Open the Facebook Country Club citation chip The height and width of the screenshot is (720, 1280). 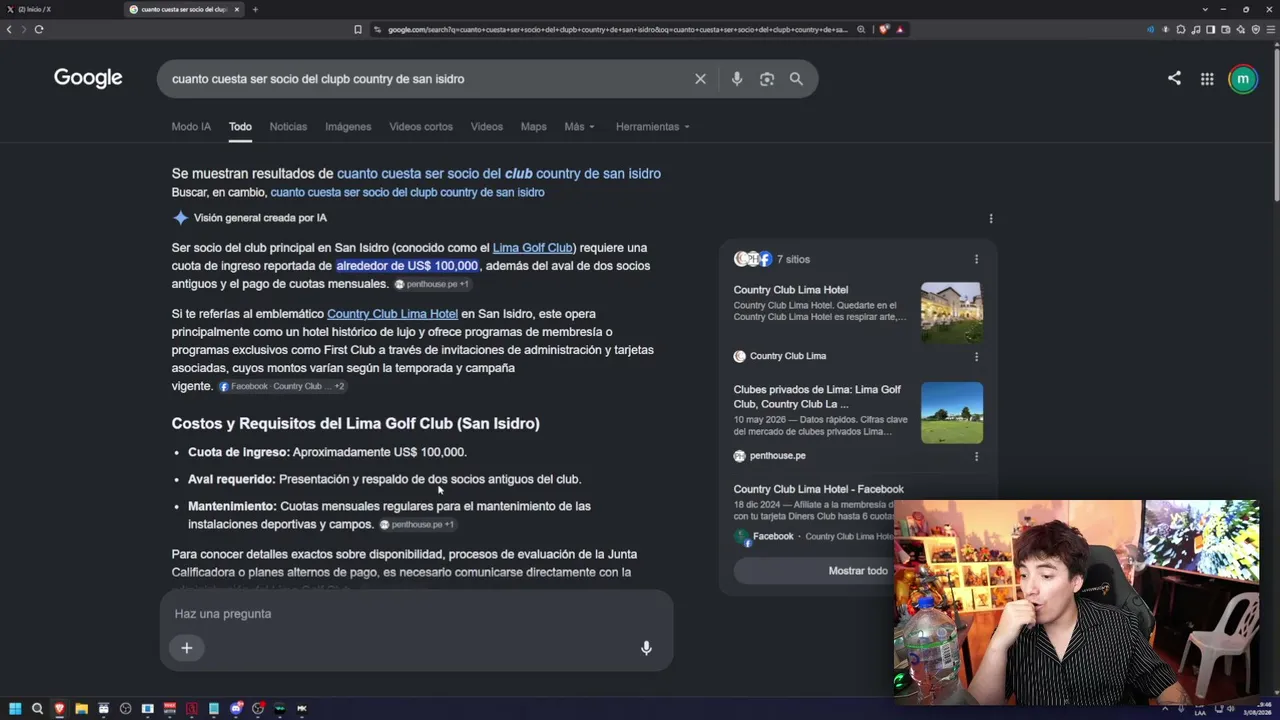tap(282, 387)
